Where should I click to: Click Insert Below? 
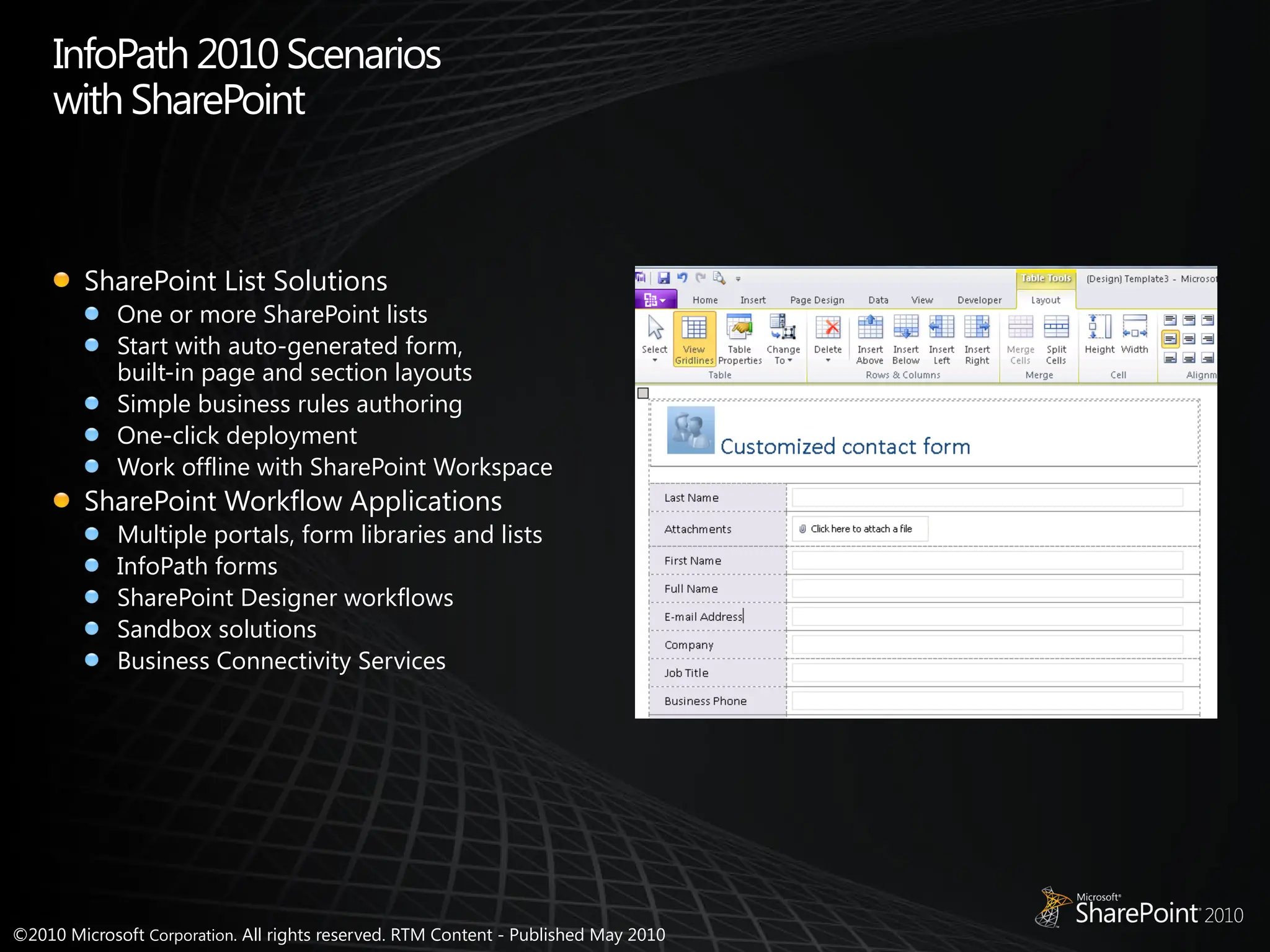905,338
